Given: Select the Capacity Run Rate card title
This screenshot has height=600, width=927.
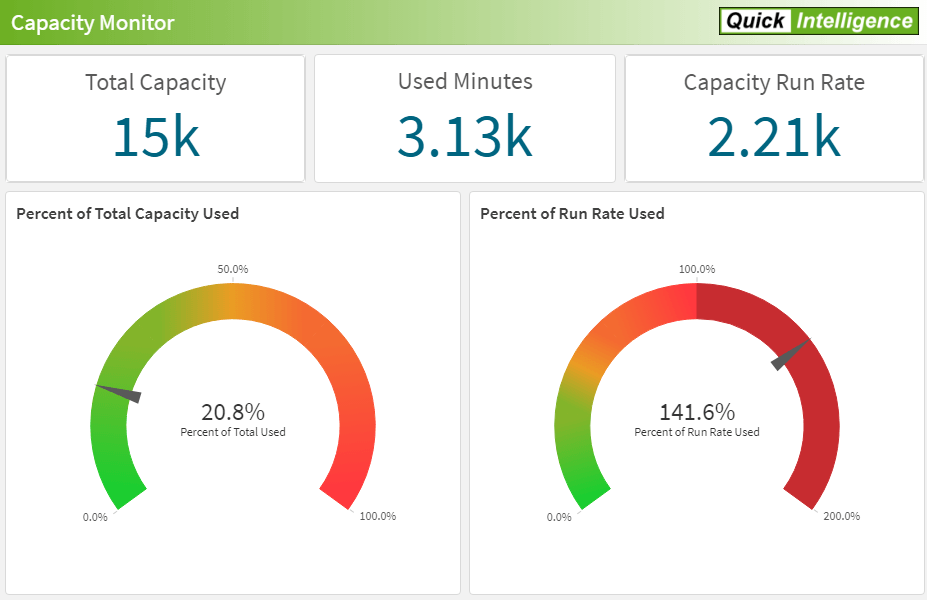Looking at the screenshot, I should pyautogui.click(x=774, y=83).
